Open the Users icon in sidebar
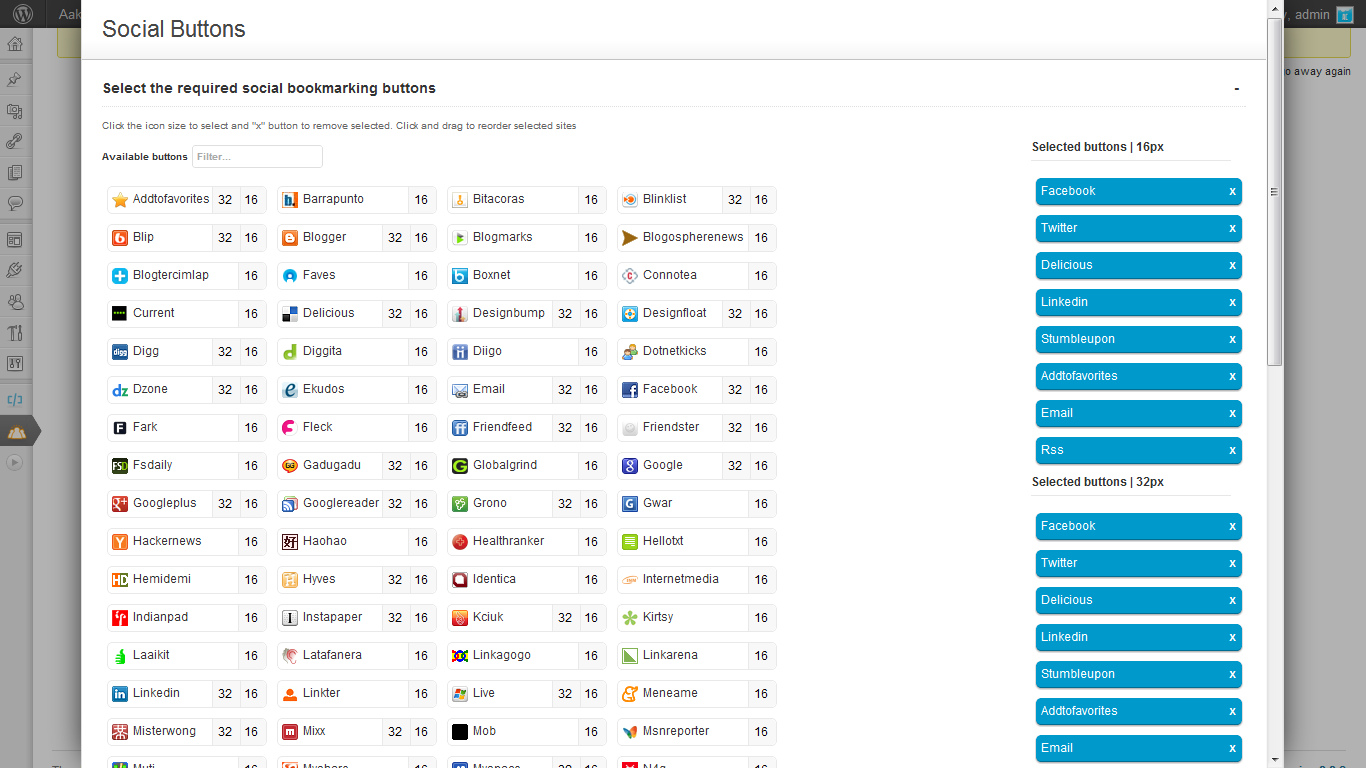Viewport: 1366px width, 768px height. click(15, 301)
